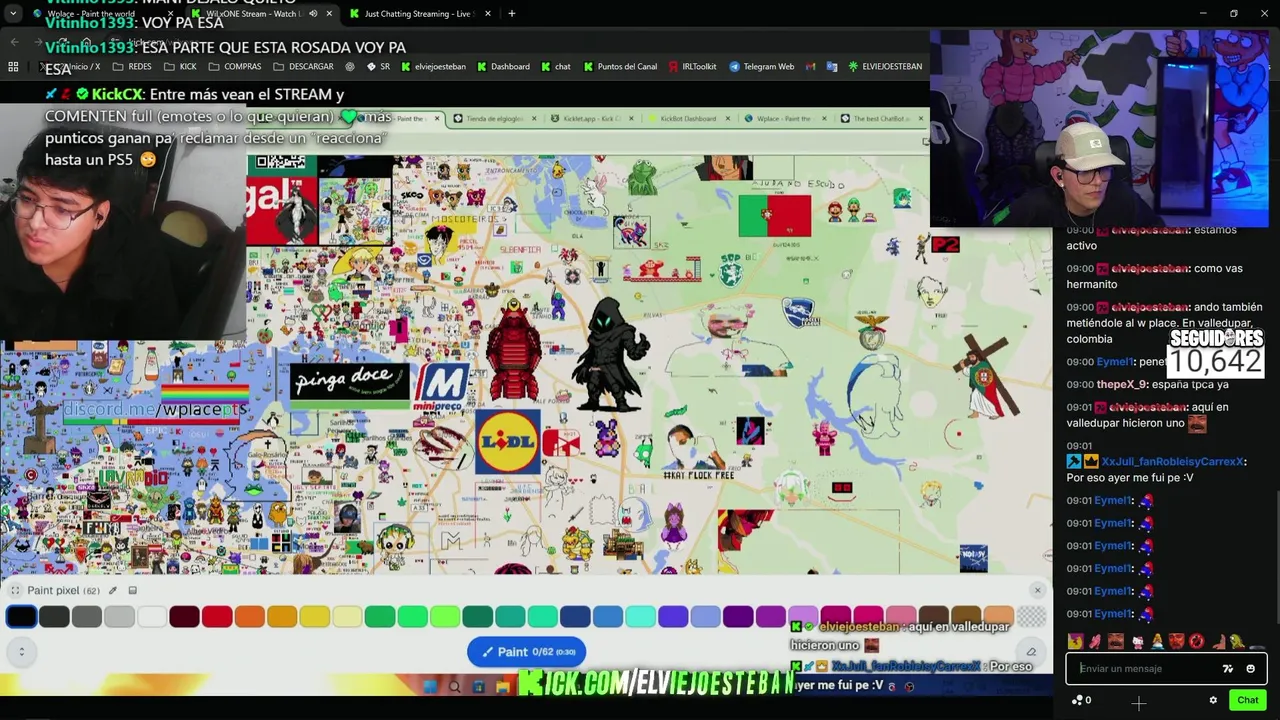The image size is (1280, 720).
Task: Open the REDES bookmarks folder
Action: (132, 67)
